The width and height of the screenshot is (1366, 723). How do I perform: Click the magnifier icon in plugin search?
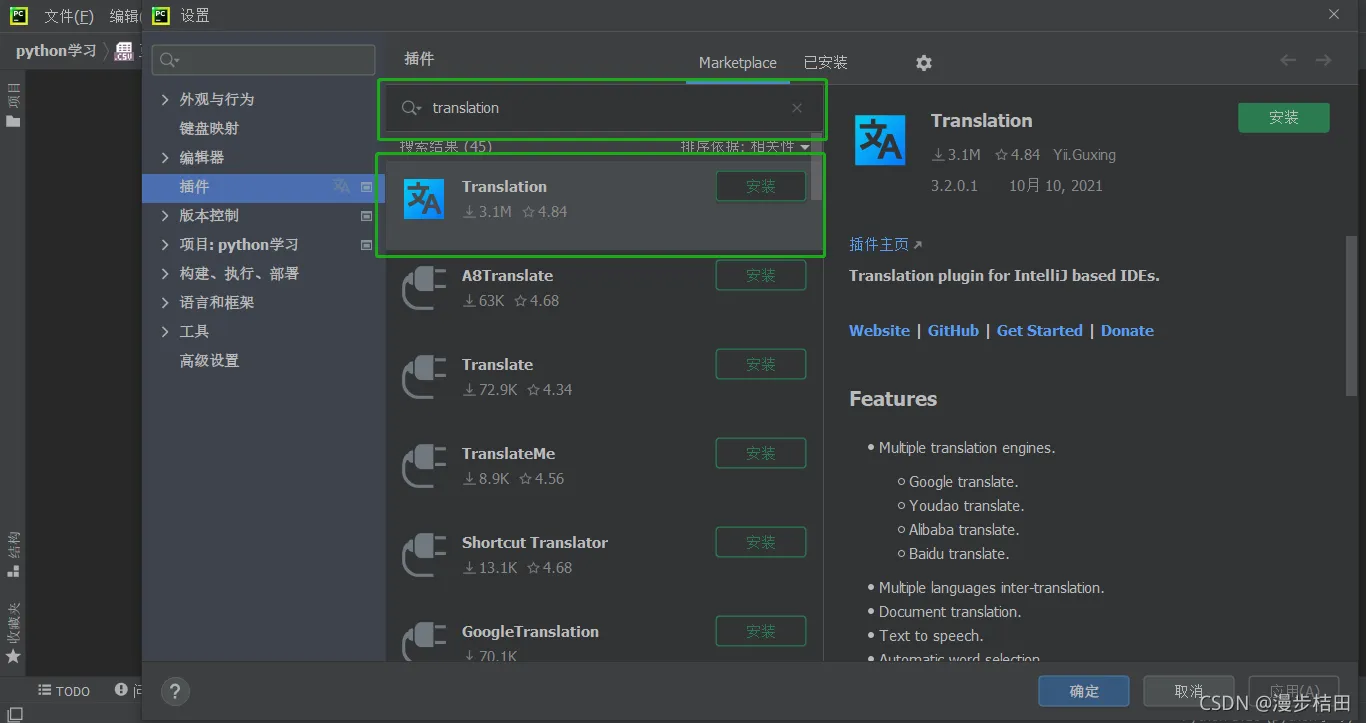[x=411, y=108]
